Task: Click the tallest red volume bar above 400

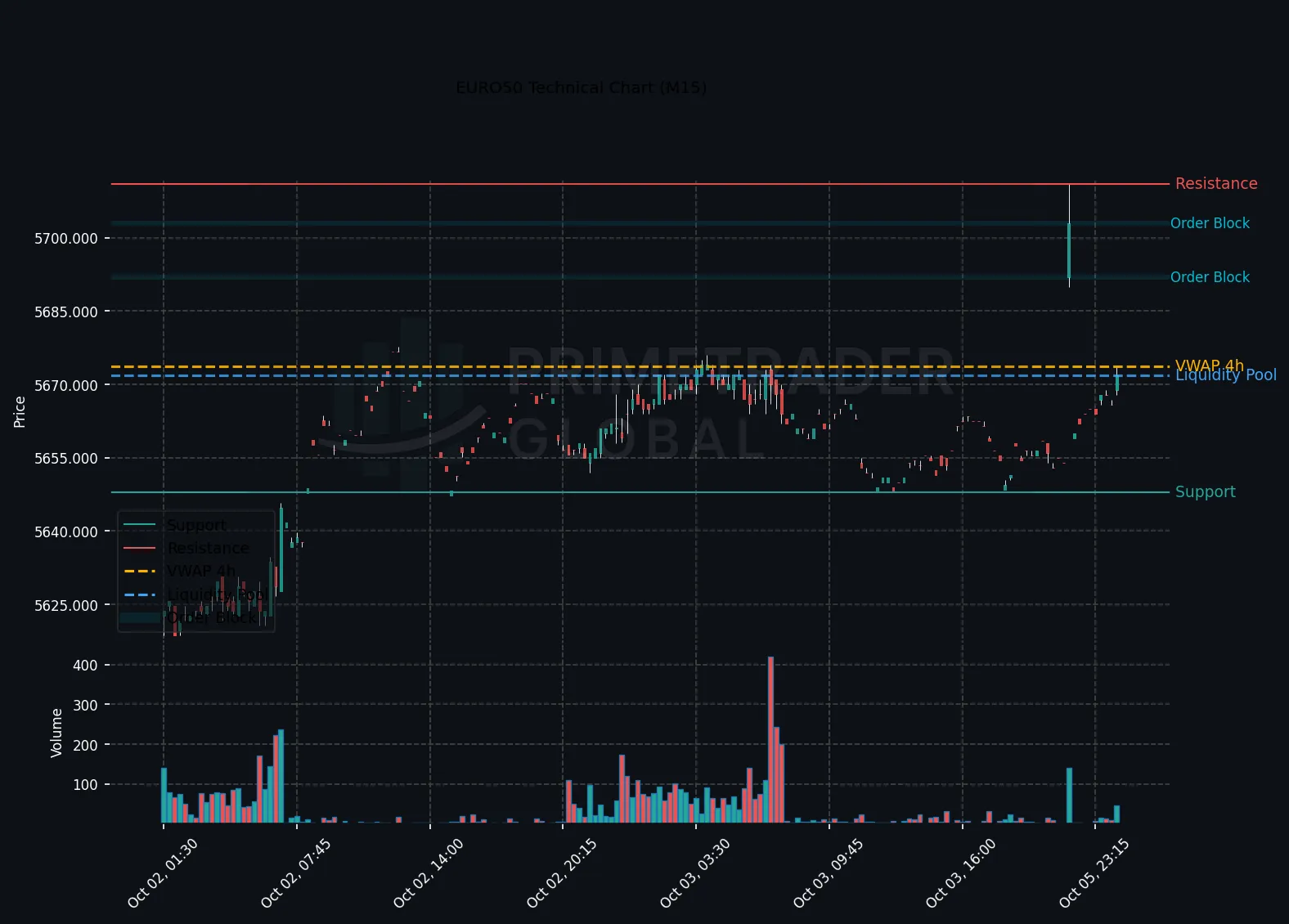Action: (x=770, y=739)
